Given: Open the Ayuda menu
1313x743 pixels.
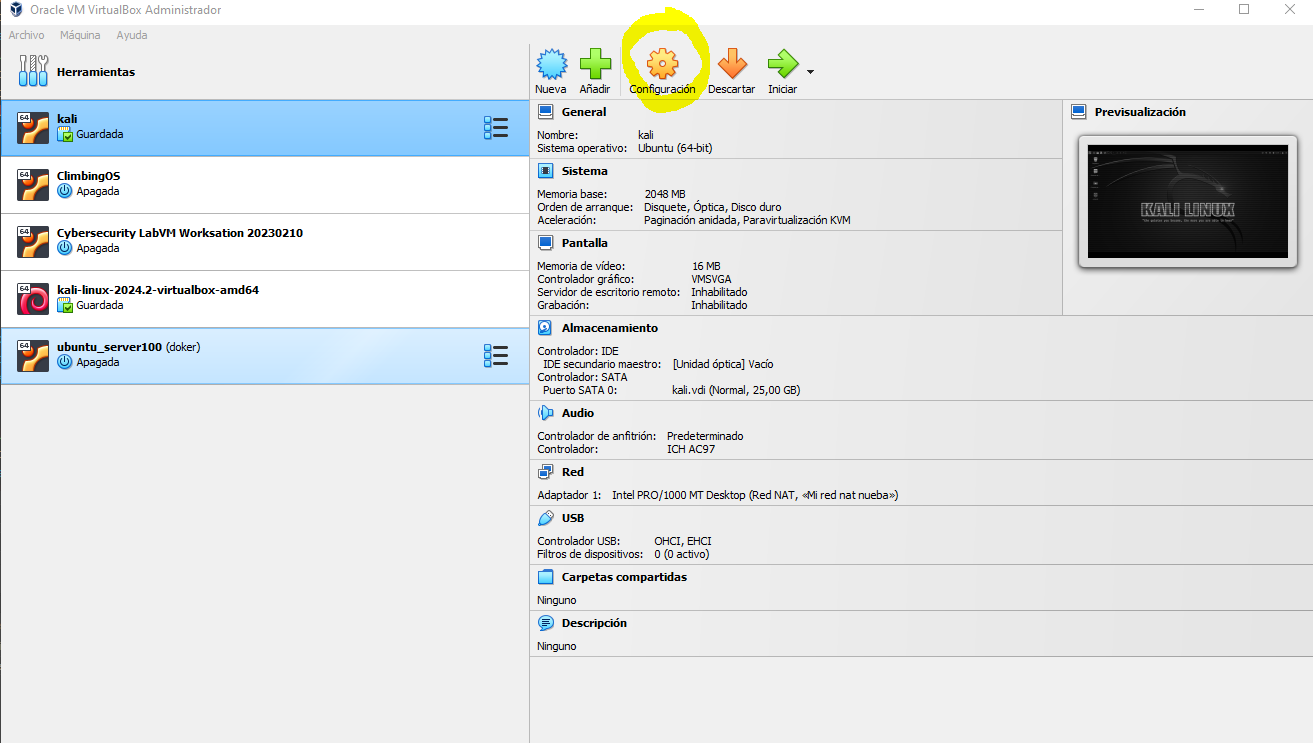Looking at the screenshot, I should pos(132,35).
